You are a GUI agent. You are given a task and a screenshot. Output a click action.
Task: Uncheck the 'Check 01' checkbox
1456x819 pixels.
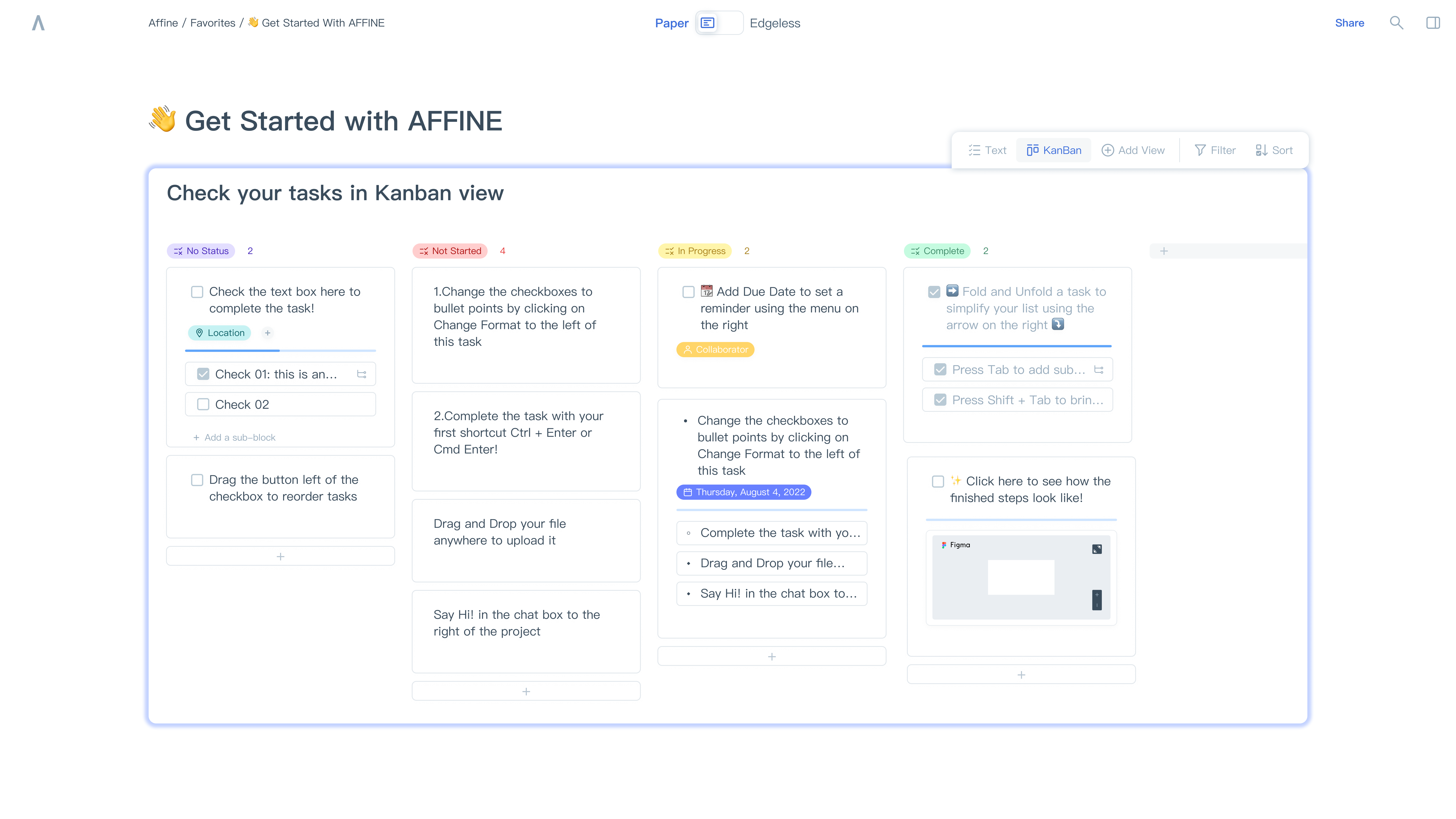203,374
